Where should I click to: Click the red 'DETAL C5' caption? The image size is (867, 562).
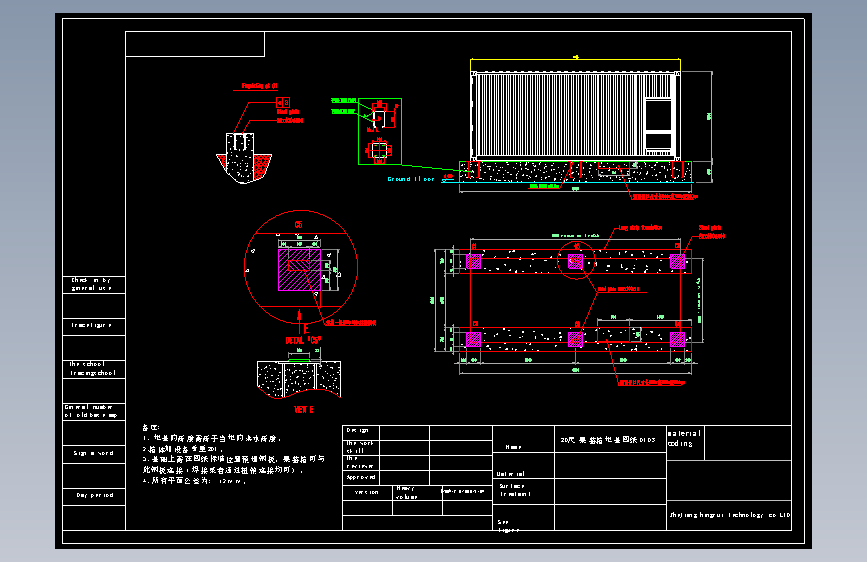pos(303,340)
